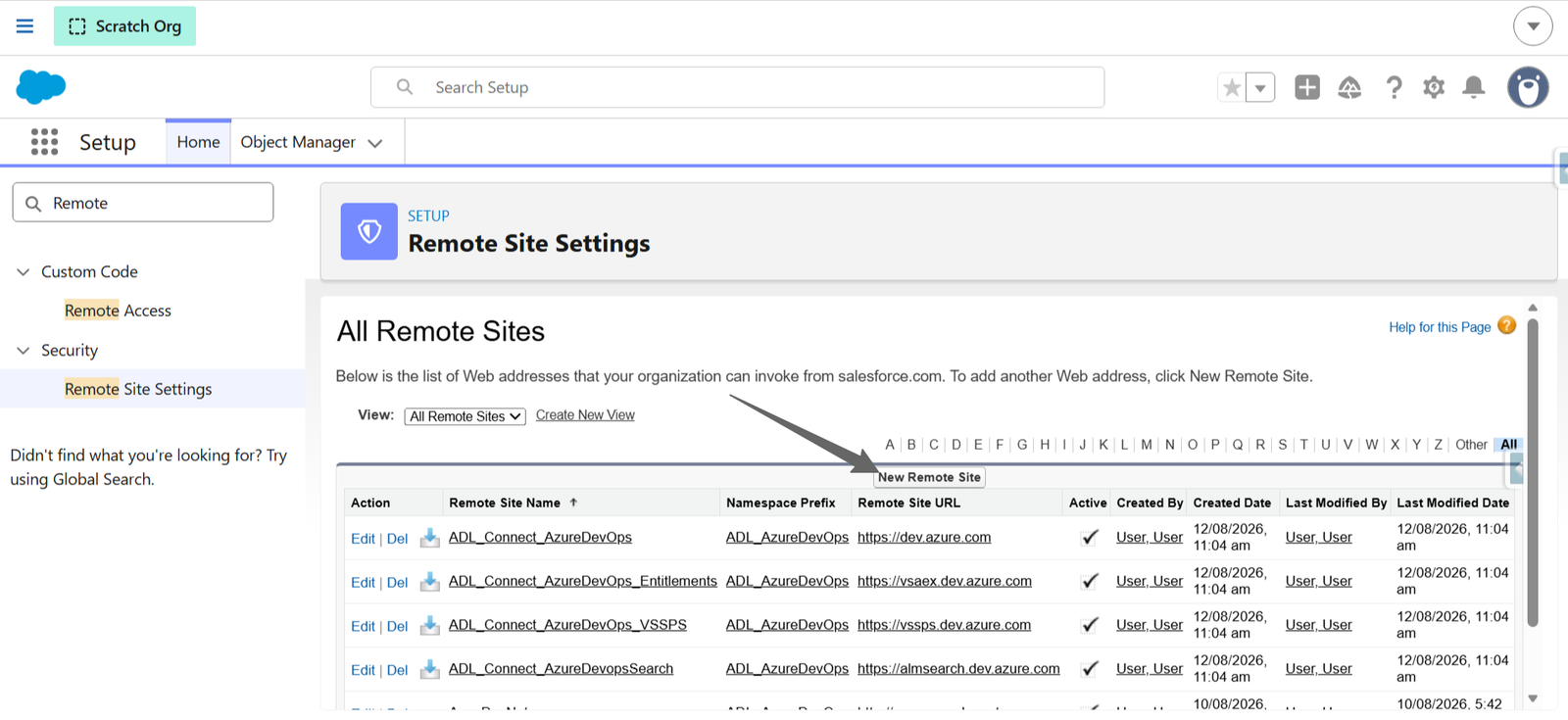Open the https://vssps.dev.azure.com URL link
1568x720 pixels.
coord(944,625)
